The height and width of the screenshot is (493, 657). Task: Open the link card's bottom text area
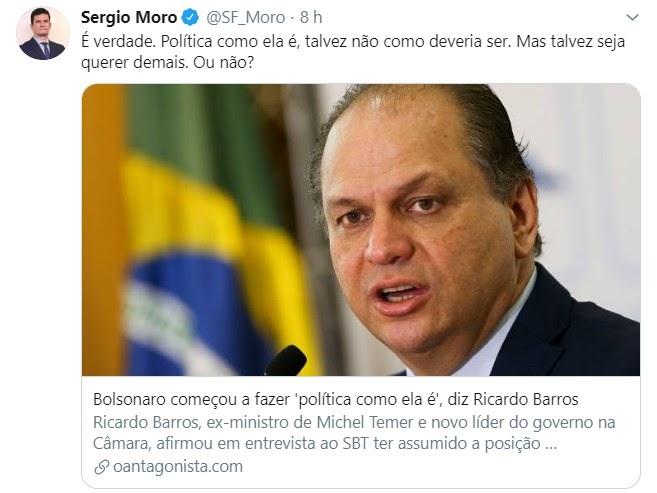[361, 432]
